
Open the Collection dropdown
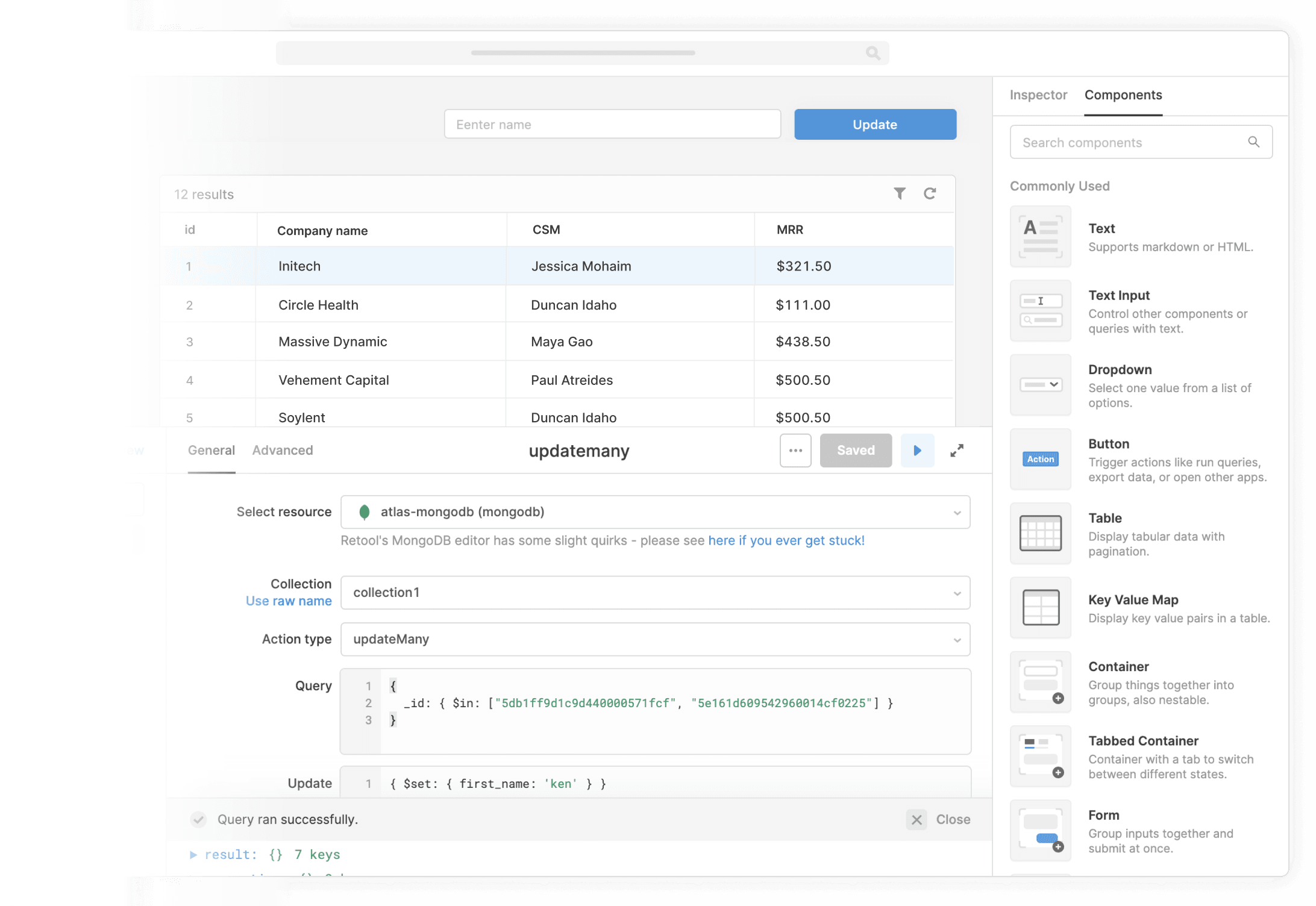pyautogui.click(x=957, y=592)
